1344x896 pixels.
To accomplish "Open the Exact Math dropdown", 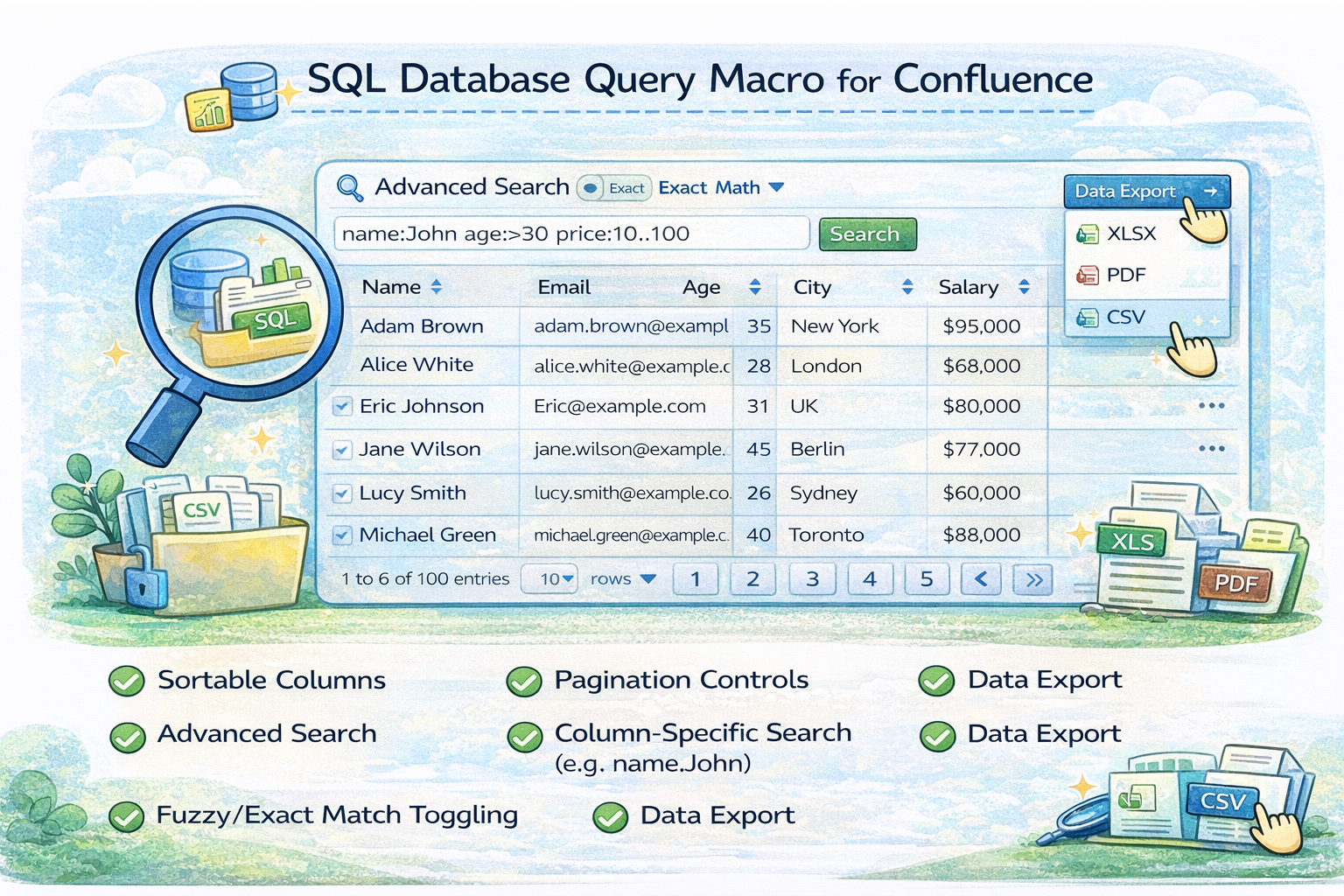I will pos(721,188).
